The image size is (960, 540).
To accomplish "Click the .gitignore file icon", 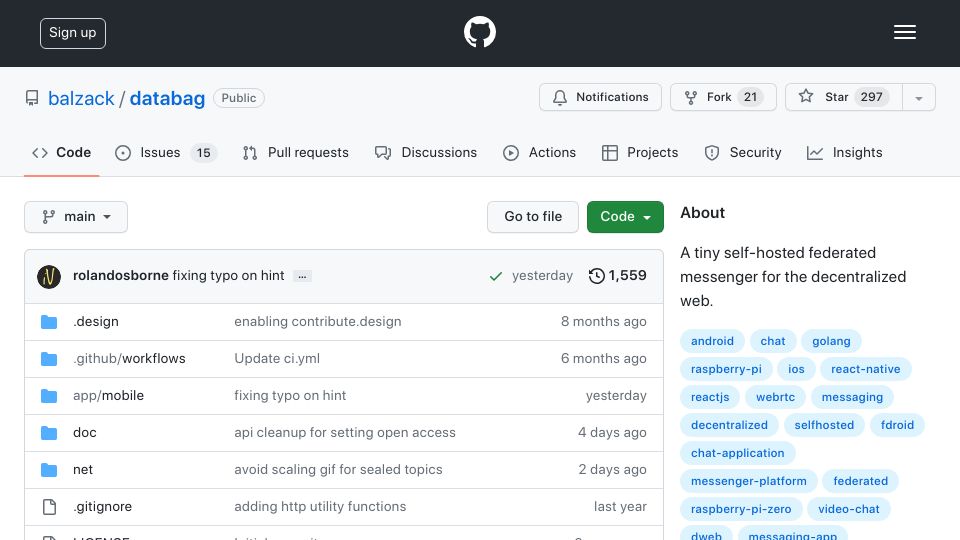I will [49, 507].
